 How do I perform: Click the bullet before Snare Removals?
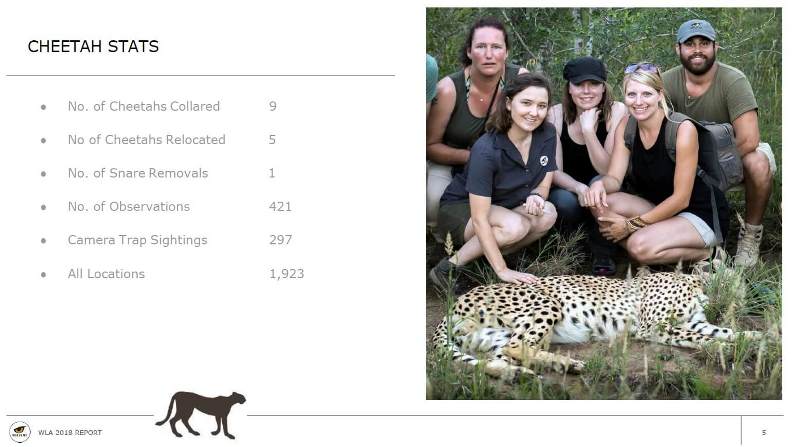43,174
